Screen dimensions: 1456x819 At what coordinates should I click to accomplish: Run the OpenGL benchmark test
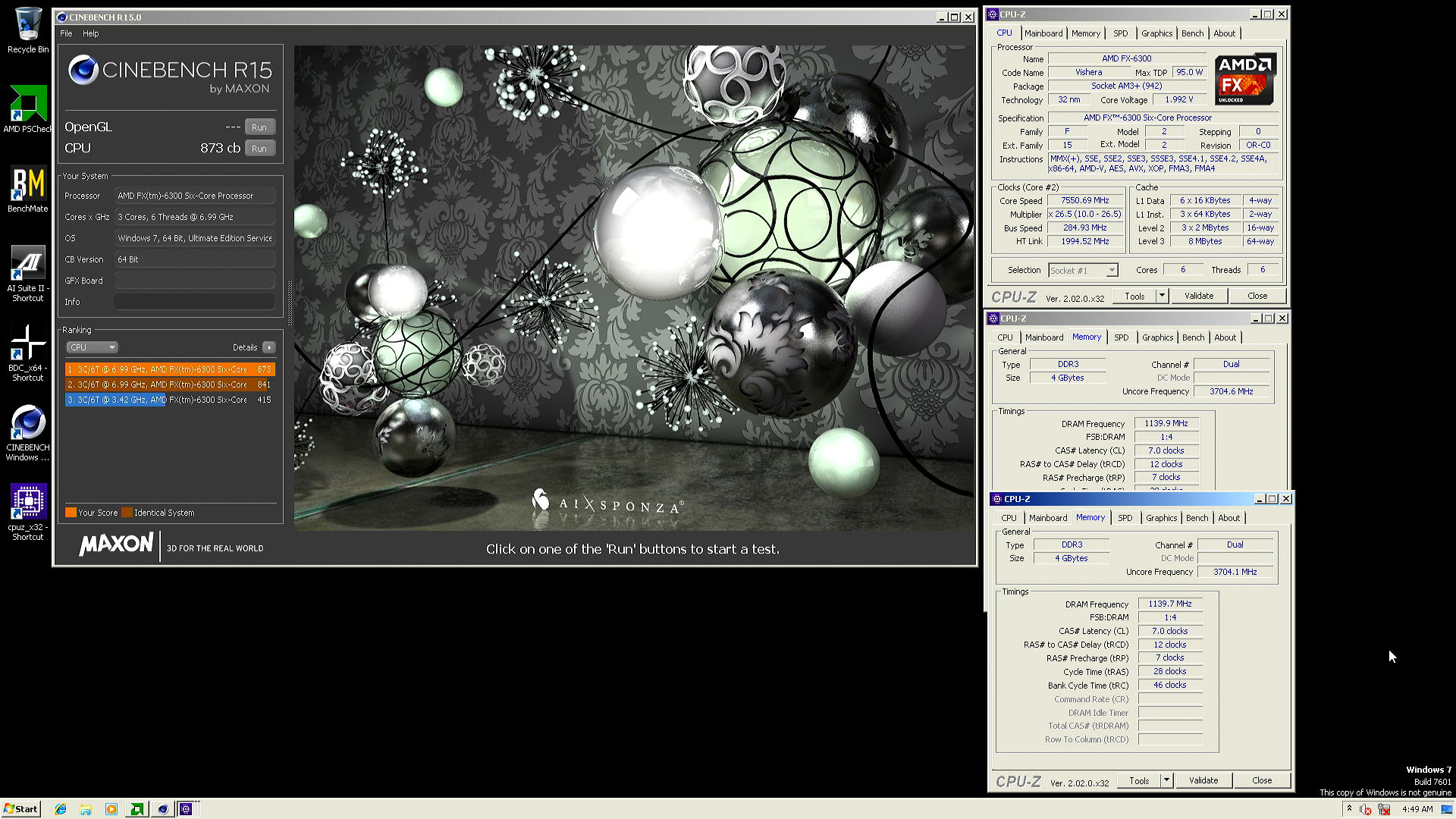tap(259, 127)
